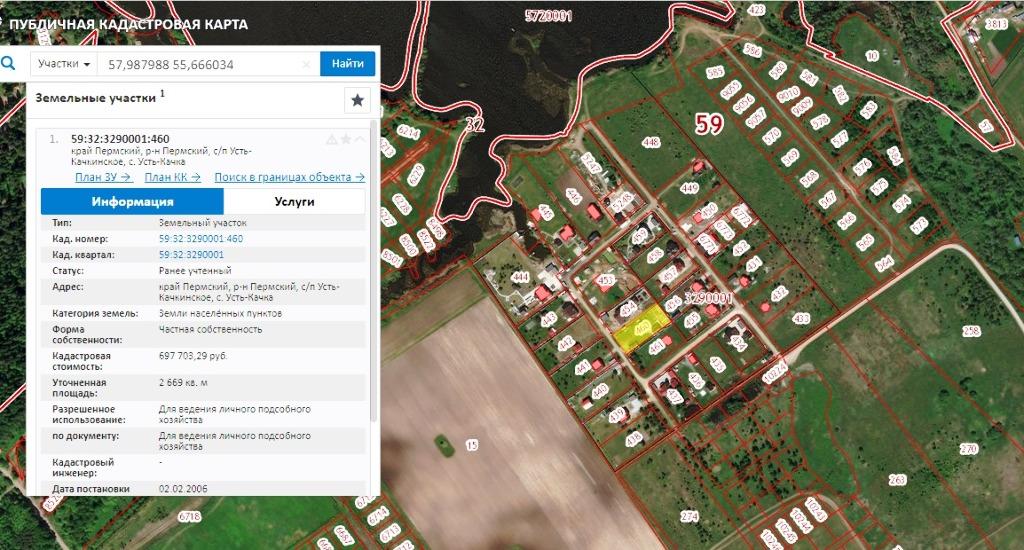Click parcel label 258 on the map
The height and width of the screenshot is (550, 1024).
point(971,331)
